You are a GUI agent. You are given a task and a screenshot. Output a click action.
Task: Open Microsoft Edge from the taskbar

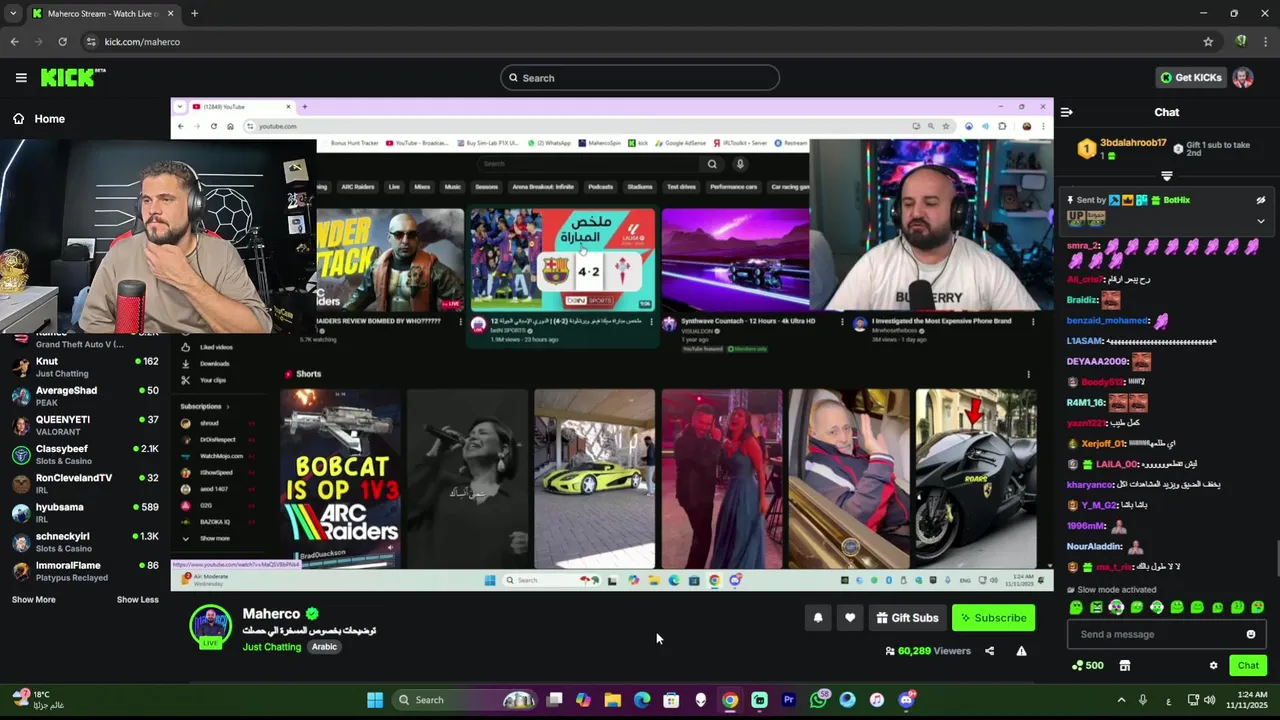tap(642, 700)
